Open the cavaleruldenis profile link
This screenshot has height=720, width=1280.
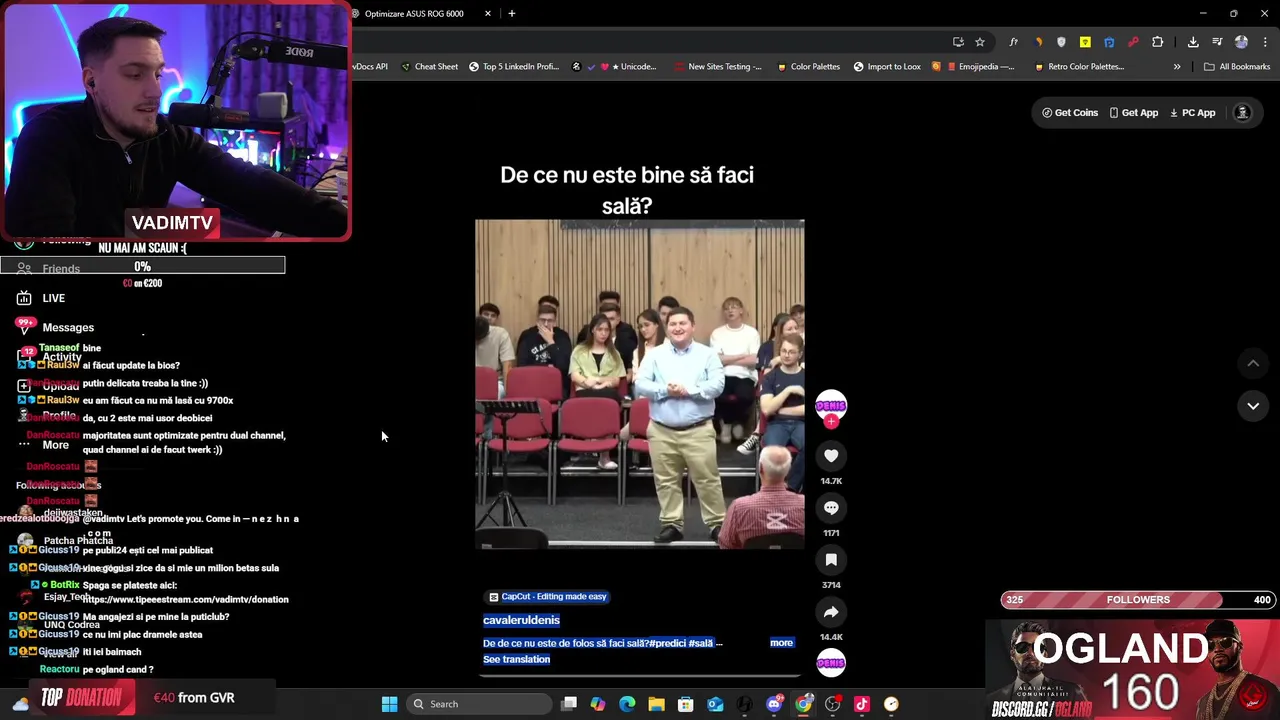521,620
